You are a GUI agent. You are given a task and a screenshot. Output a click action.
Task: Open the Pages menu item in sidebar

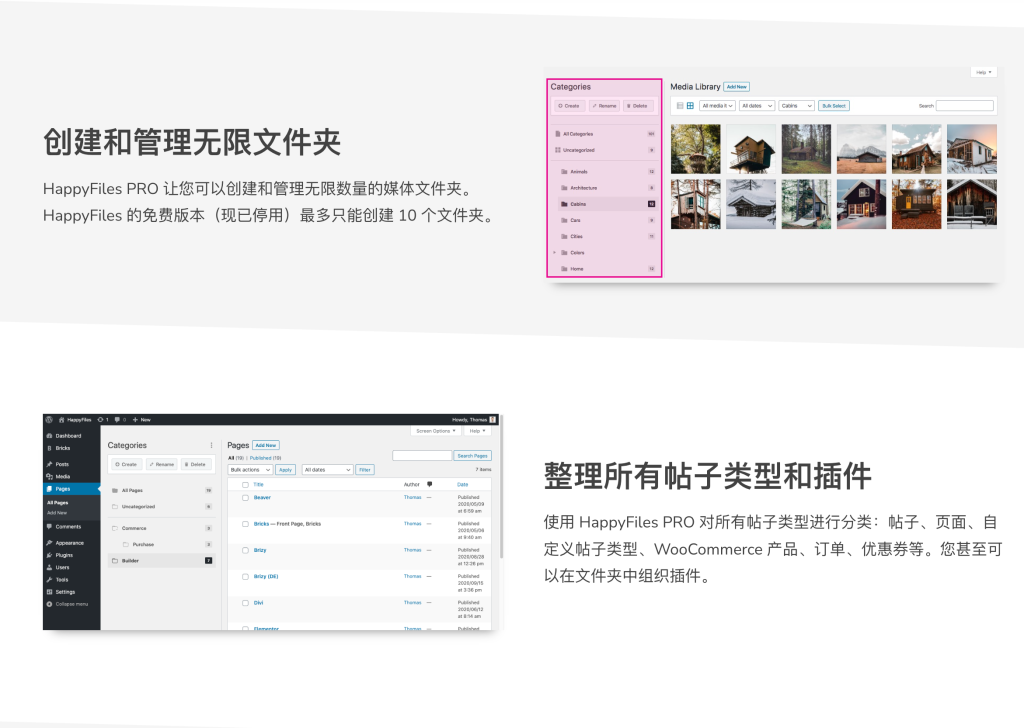(x=72, y=489)
